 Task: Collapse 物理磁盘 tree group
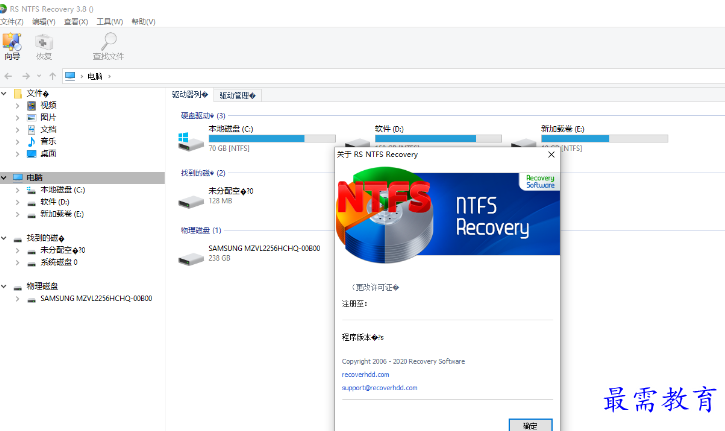[x=4, y=287]
